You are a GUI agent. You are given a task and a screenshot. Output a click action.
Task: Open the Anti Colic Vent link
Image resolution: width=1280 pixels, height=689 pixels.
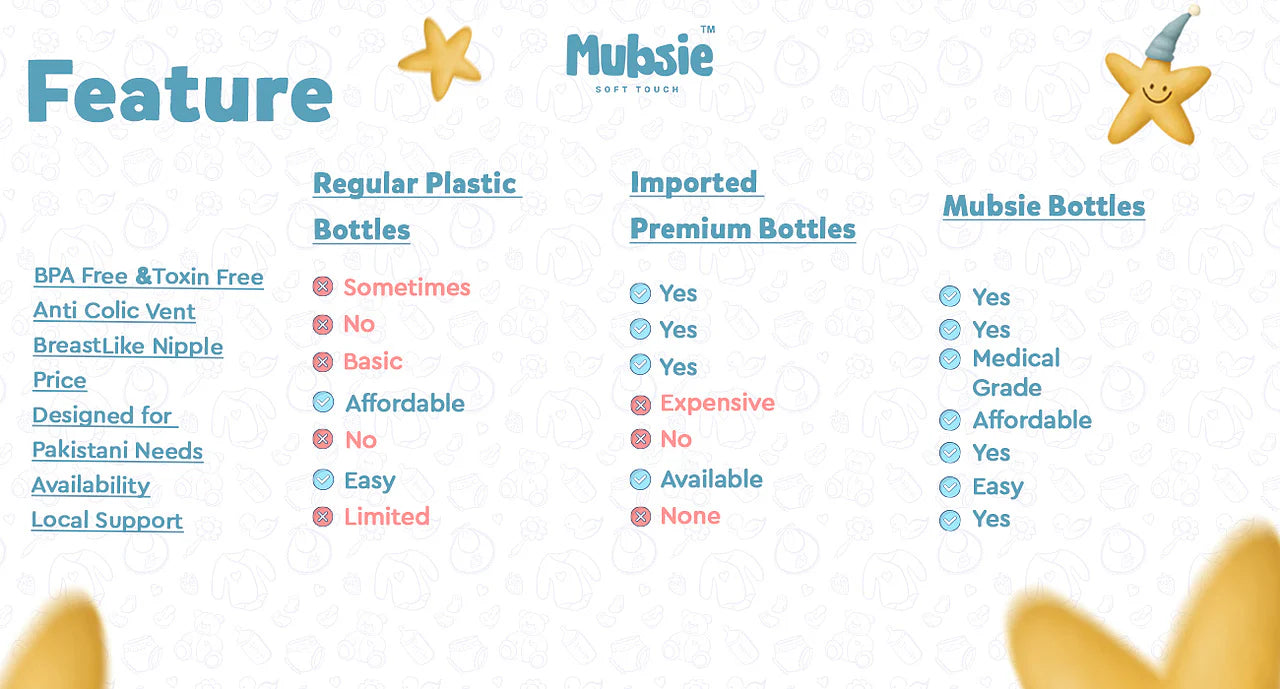pyautogui.click(x=114, y=311)
